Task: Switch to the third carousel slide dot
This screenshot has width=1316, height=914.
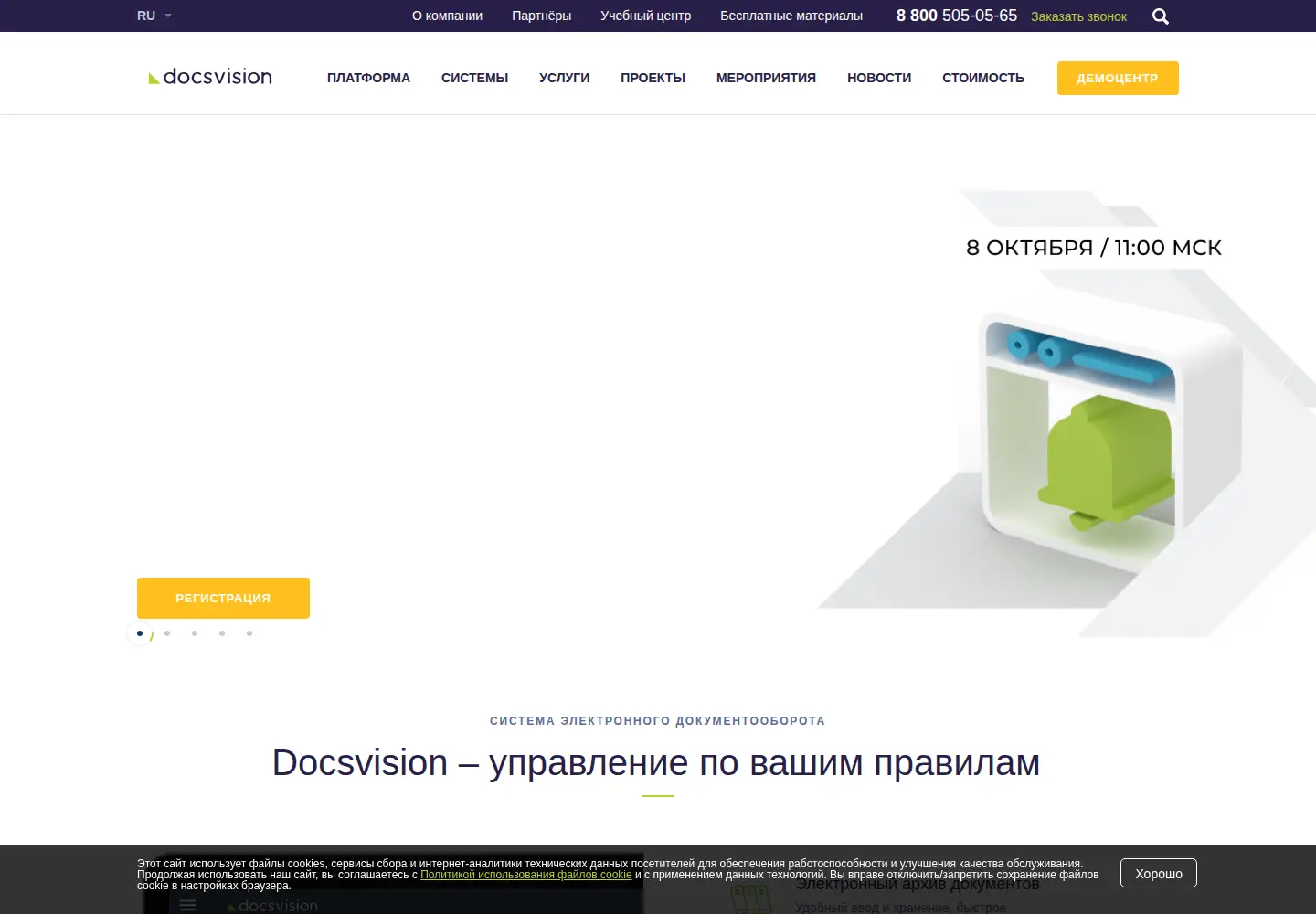Action: [195, 633]
